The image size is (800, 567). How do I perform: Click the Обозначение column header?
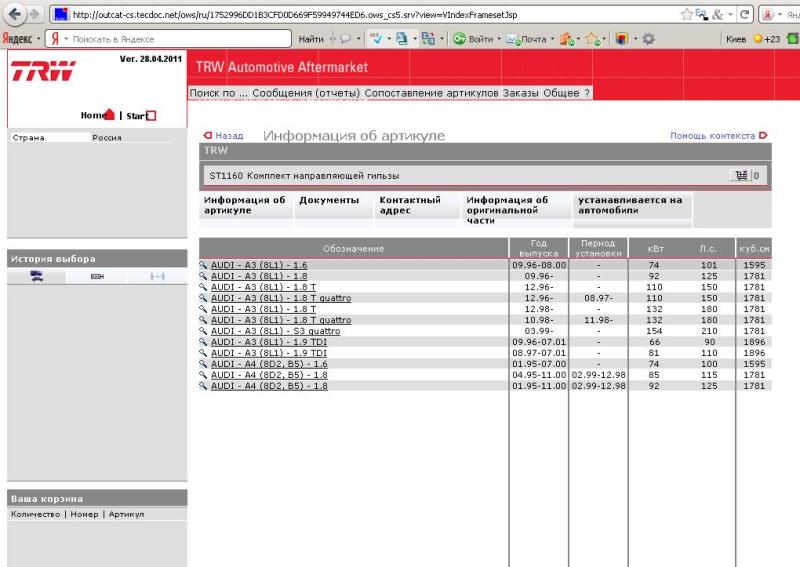pos(354,249)
